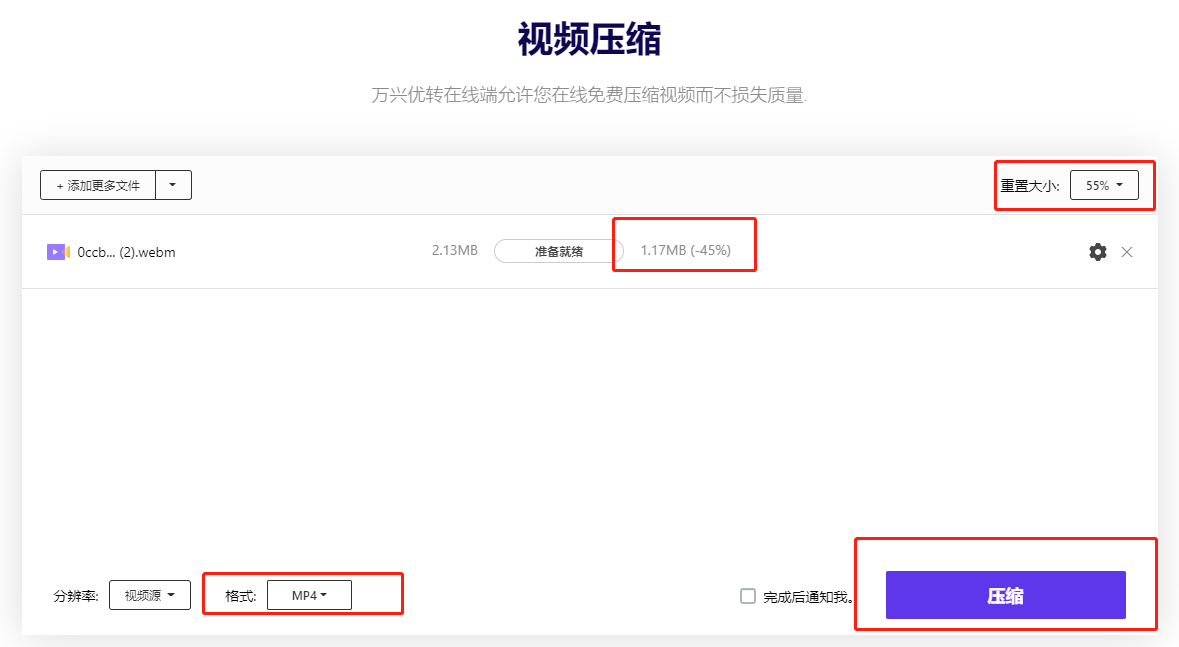Click the 添加更多文件 button
Viewport: 1179px width, 647px height.
[x=98, y=185]
